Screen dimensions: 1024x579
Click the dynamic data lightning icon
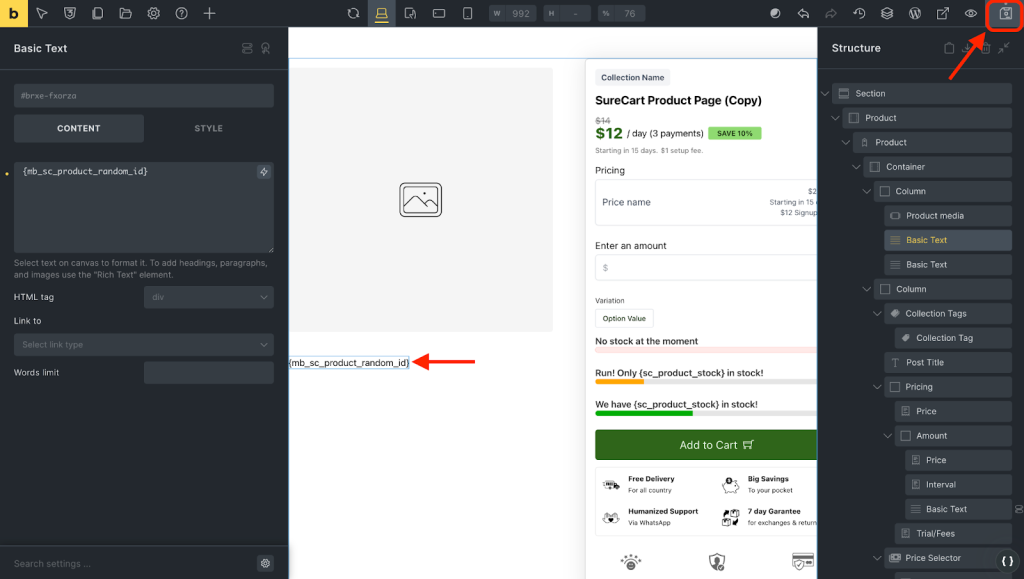tap(263, 172)
